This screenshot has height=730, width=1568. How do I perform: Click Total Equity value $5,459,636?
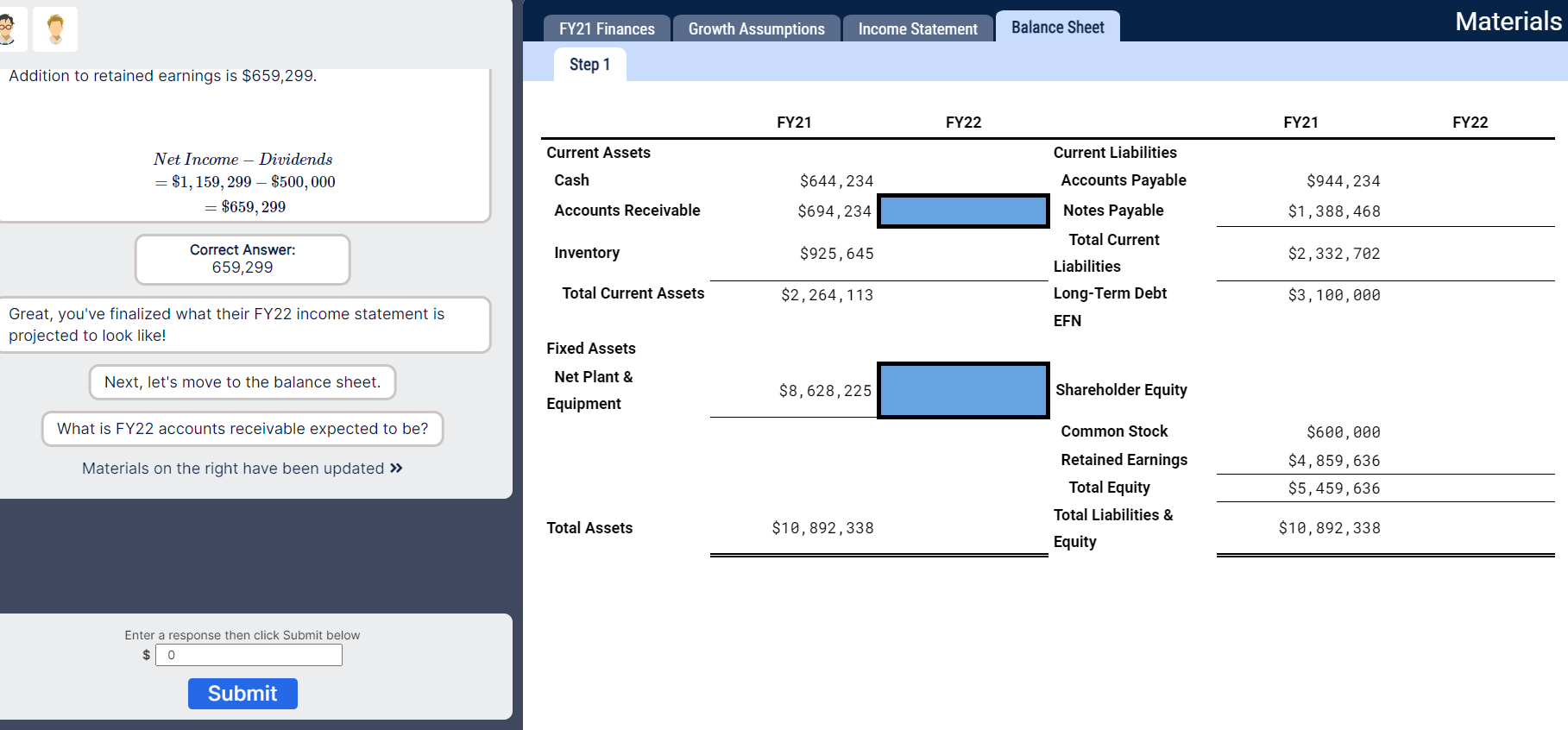pyautogui.click(x=1334, y=488)
